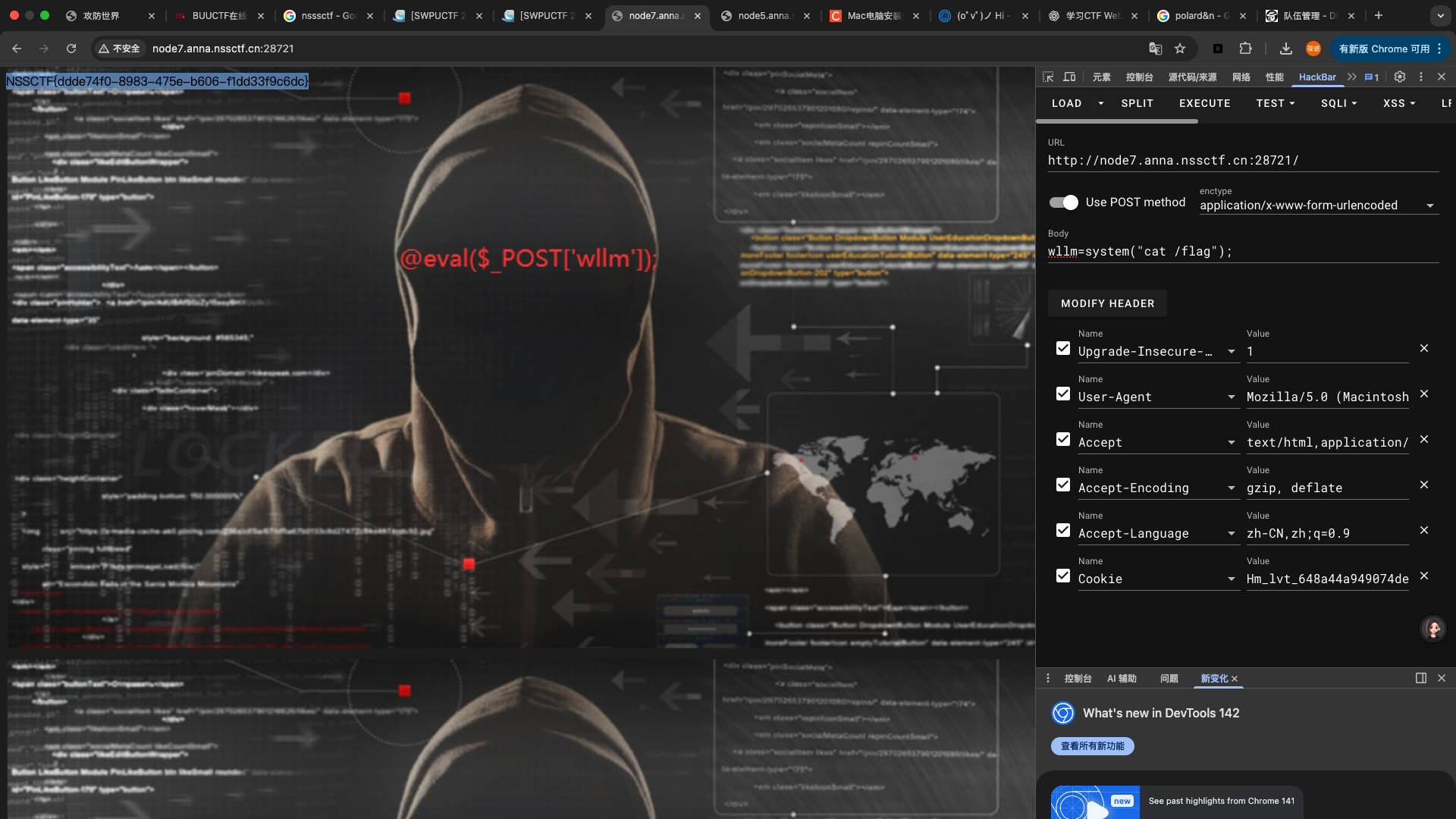Uncheck the Accept header checkbox

(x=1063, y=439)
